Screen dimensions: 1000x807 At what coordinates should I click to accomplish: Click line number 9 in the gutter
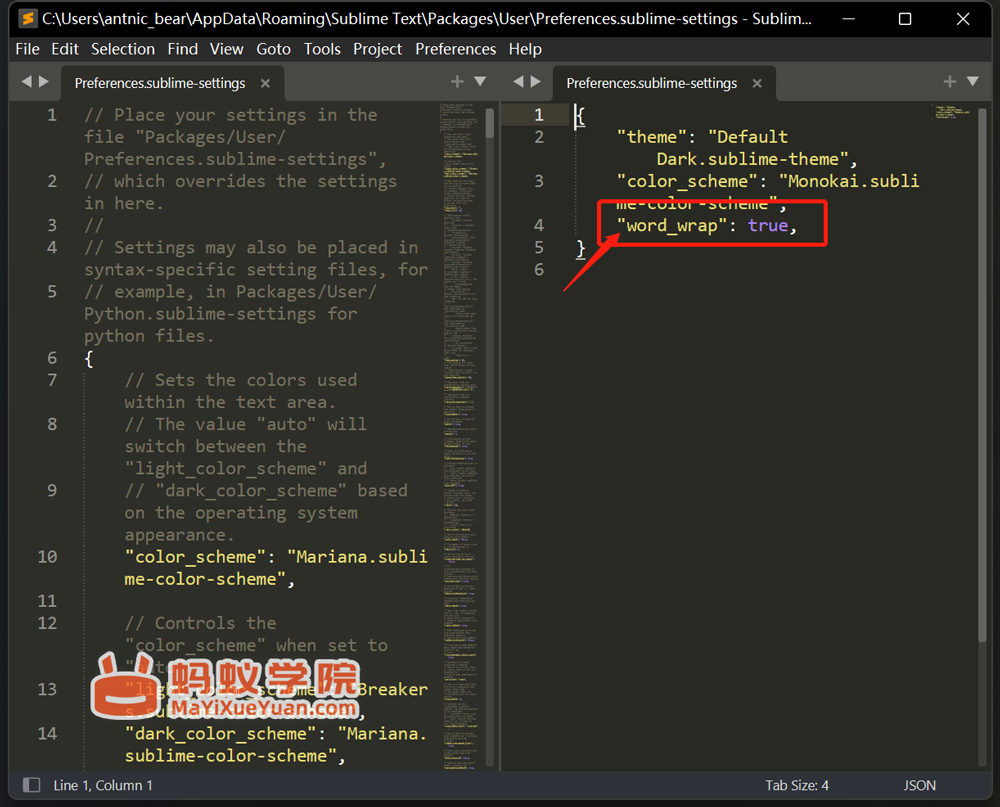[x=52, y=491]
